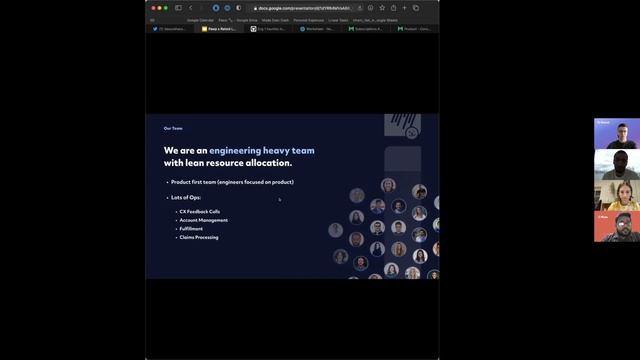Screen dimensions: 640x360
Task: Select the woman in yellow video thumbnail
Action: 617,196
